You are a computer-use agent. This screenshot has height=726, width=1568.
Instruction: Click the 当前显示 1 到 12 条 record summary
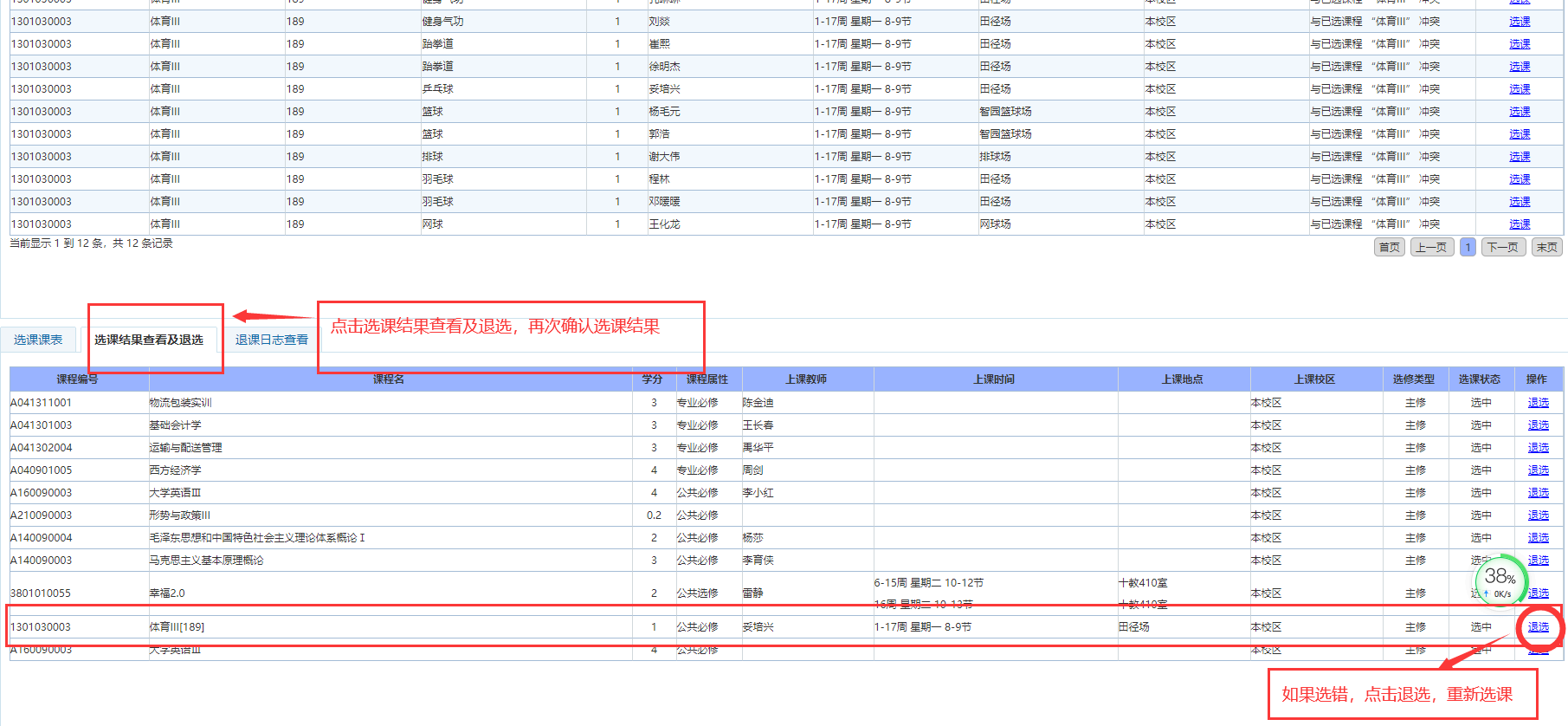point(91,243)
